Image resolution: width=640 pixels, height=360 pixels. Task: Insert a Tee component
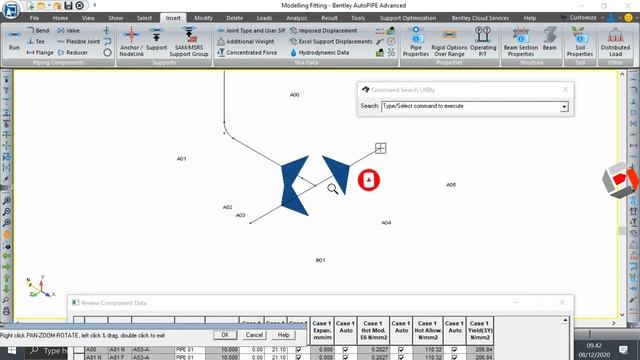point(36,42)
